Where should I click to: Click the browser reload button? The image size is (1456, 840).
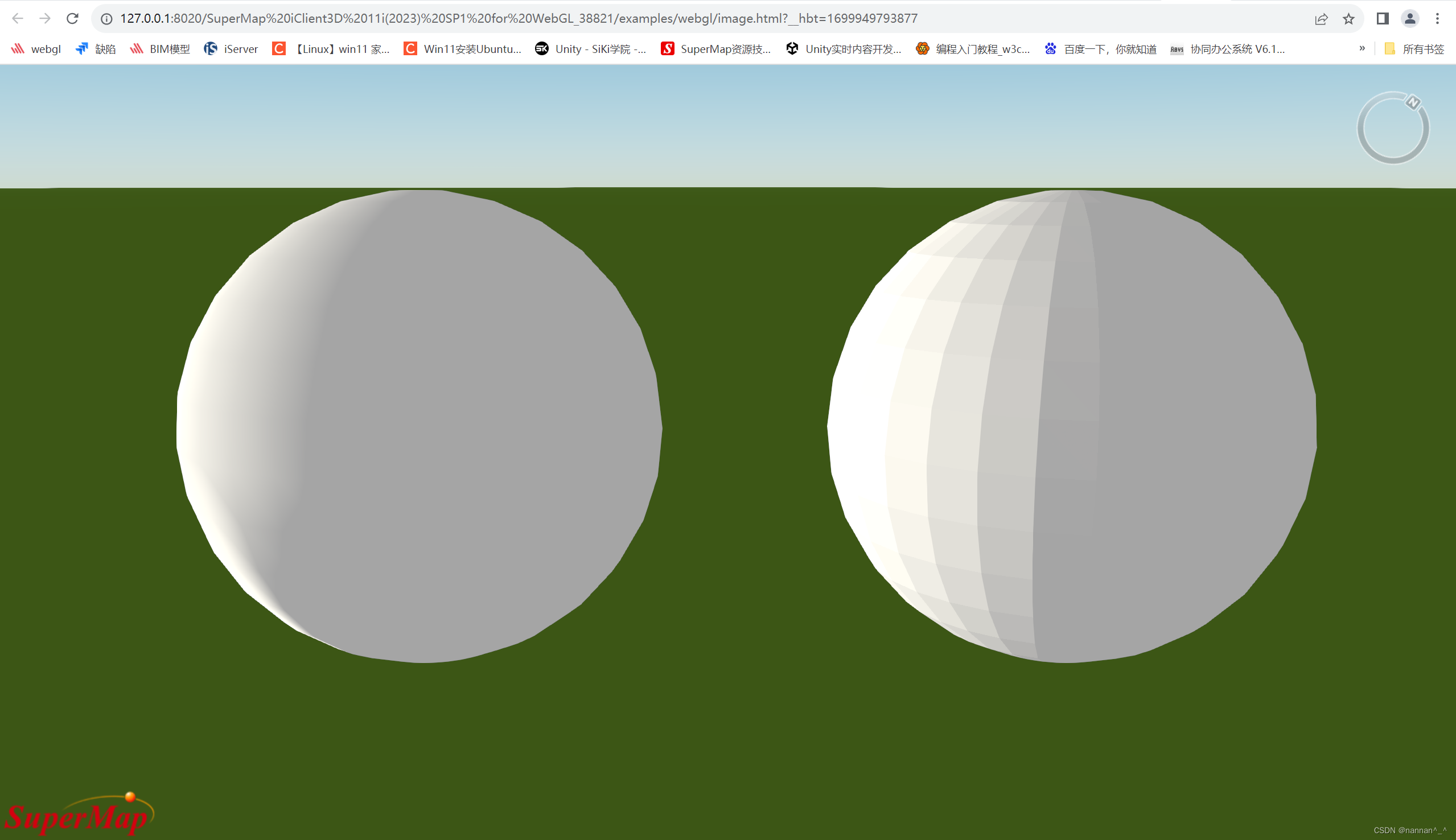pyautogui.click(x=72, y=18)
